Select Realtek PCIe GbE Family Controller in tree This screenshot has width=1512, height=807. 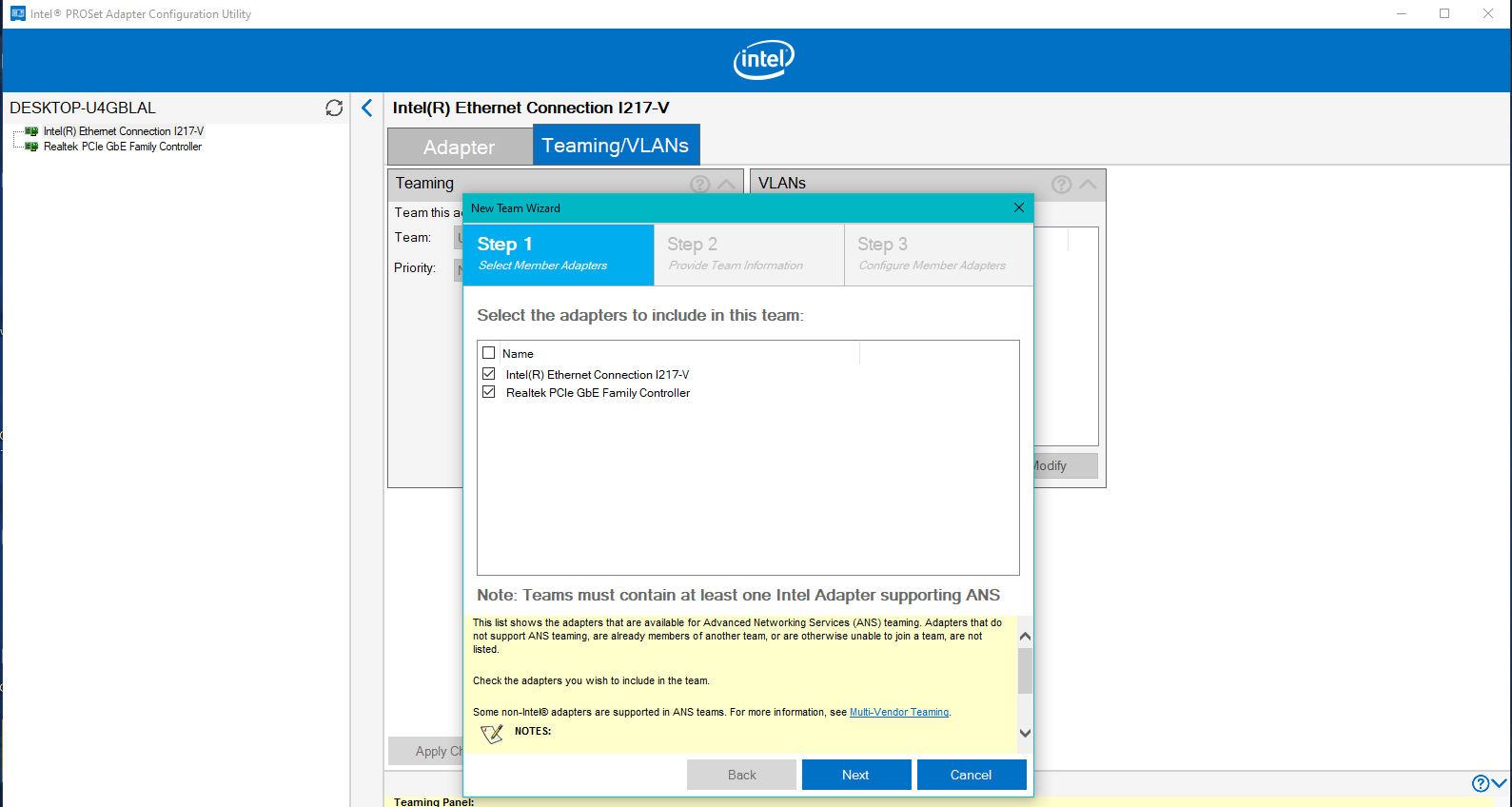click(x=123, y=147)
